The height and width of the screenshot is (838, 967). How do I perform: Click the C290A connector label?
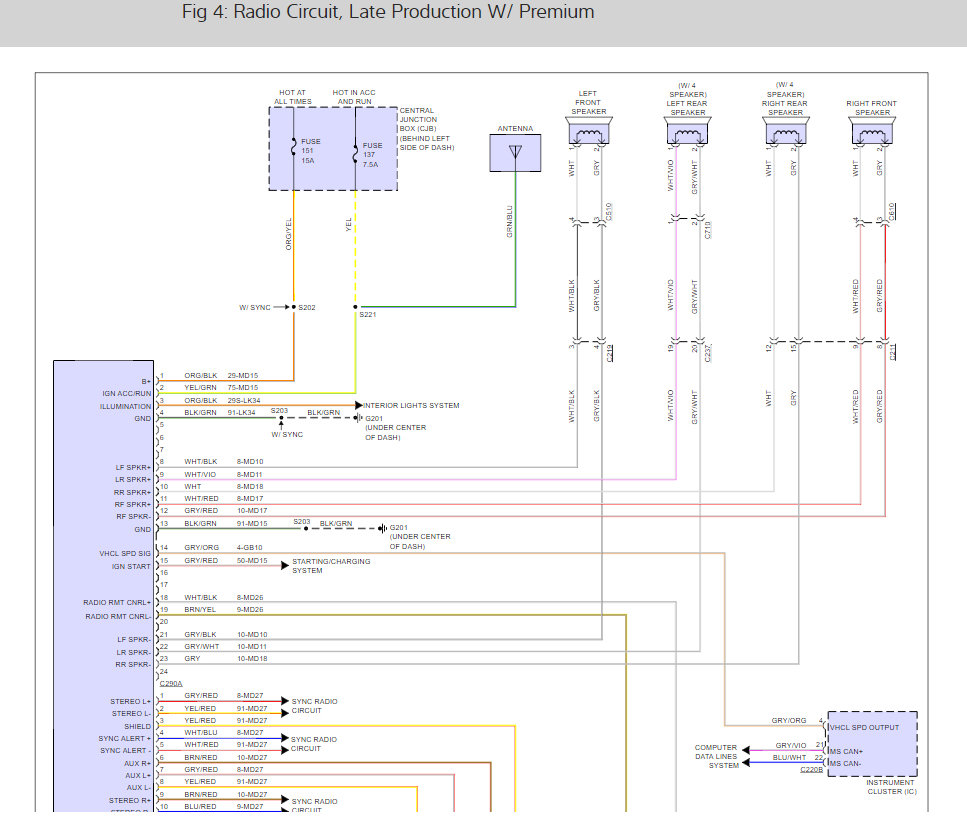click(x=171, y=683)
